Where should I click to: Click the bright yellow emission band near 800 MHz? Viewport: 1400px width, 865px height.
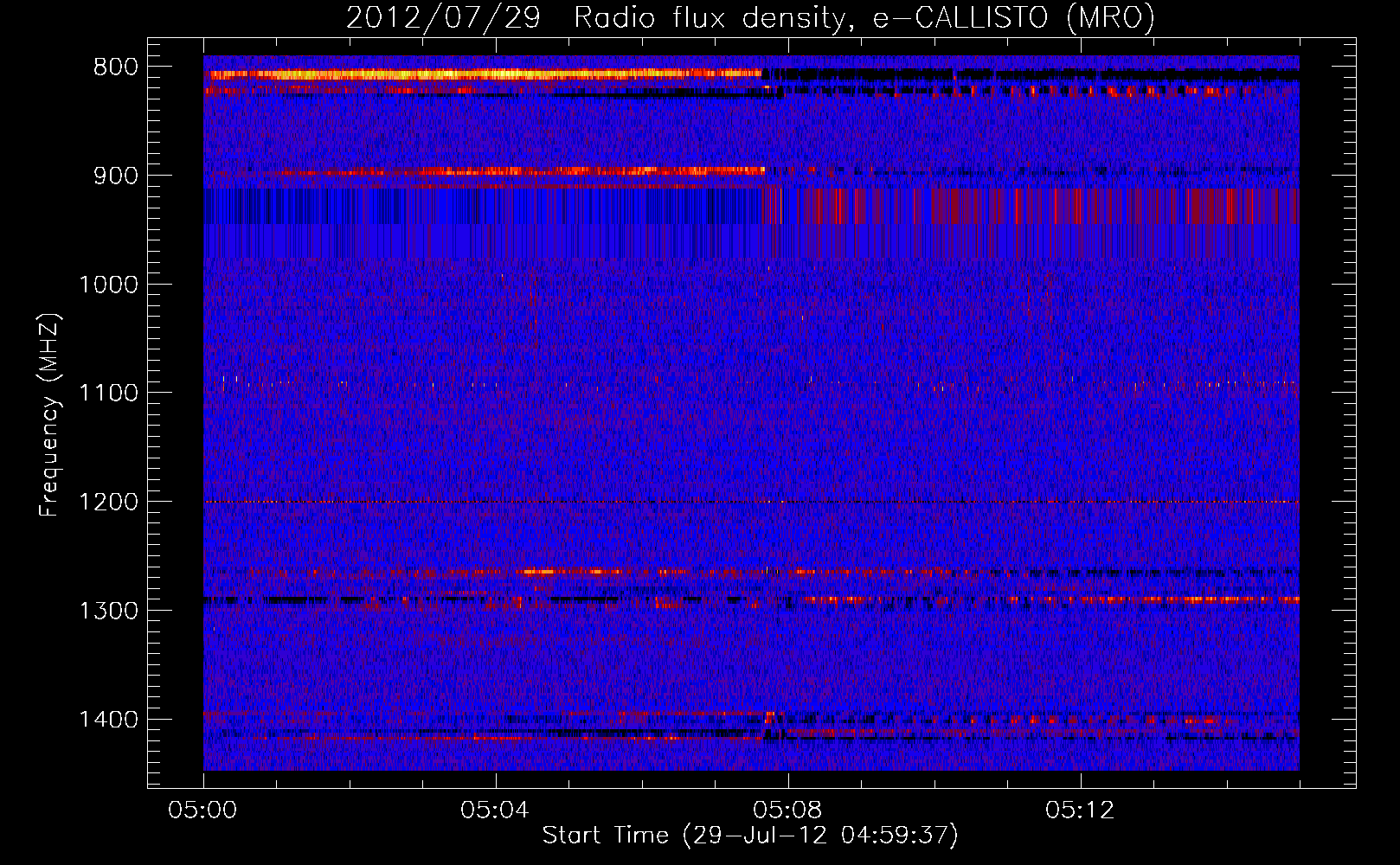484,74
